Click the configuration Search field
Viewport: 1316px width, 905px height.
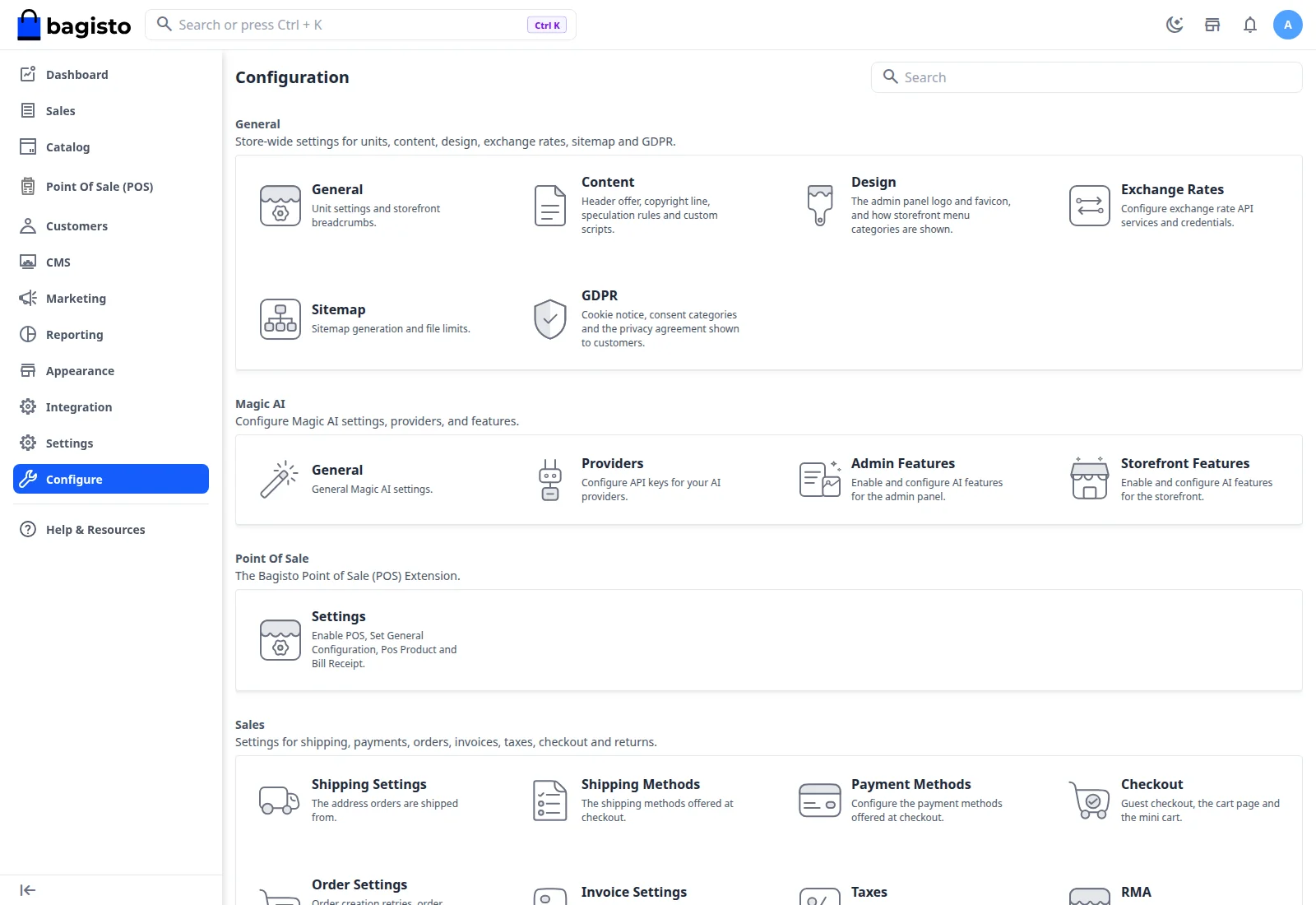[x=1087, y=77]
